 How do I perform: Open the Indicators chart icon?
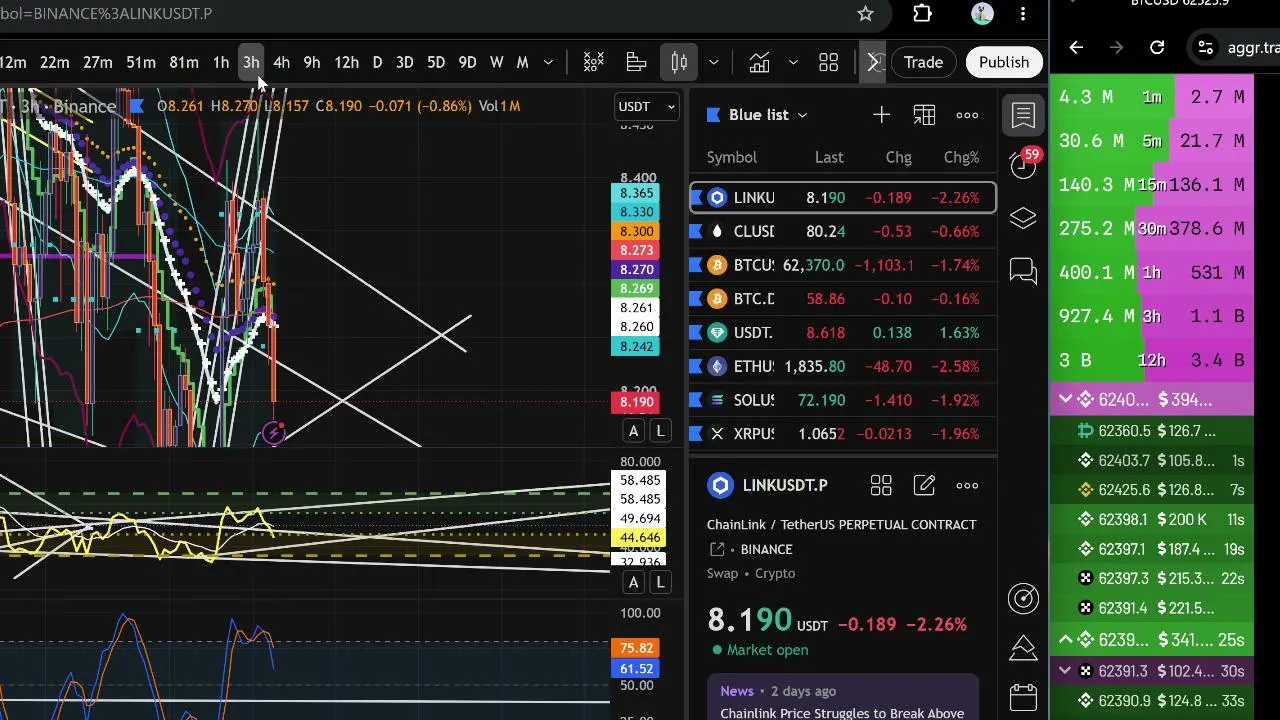759,63
